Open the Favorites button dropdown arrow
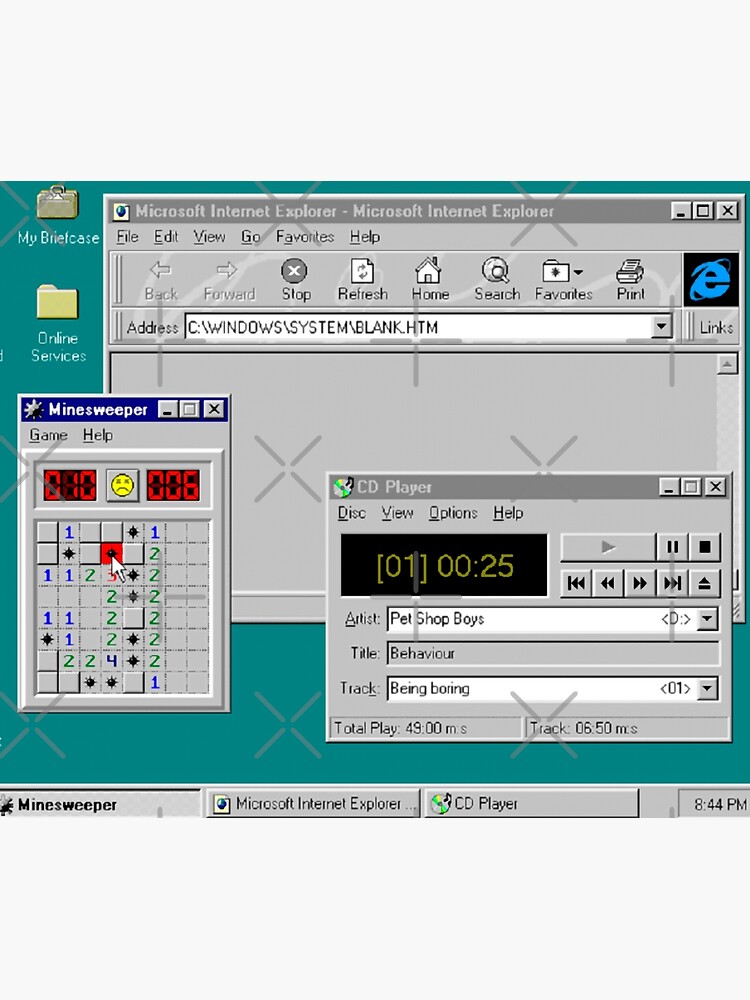The image size is (750, 1000). coord(578,272)
